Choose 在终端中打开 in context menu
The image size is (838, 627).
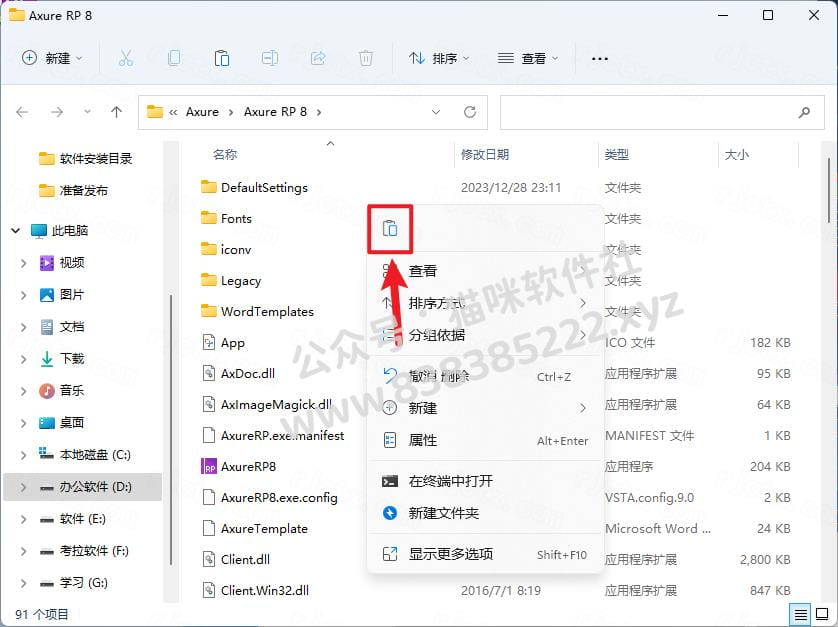tap(485, 481)
